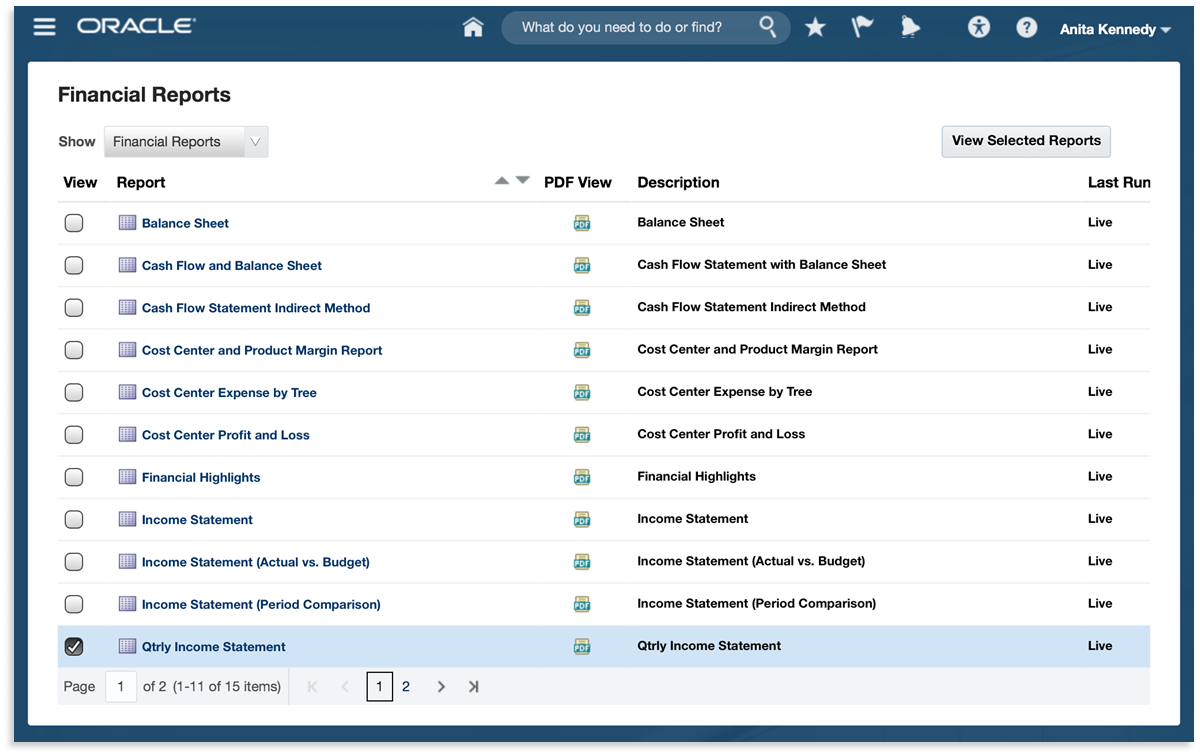
Task: Open the Help question mark icon
Action: tap(1026, 28)
